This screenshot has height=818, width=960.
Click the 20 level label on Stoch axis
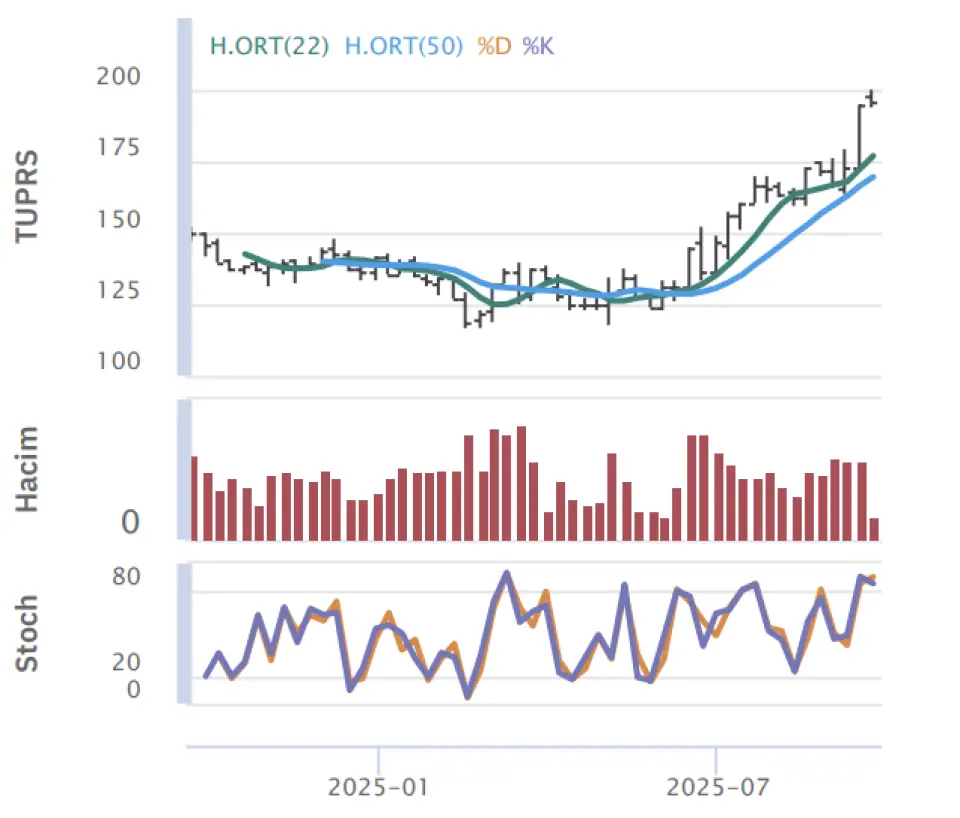[x=126, y=662]
